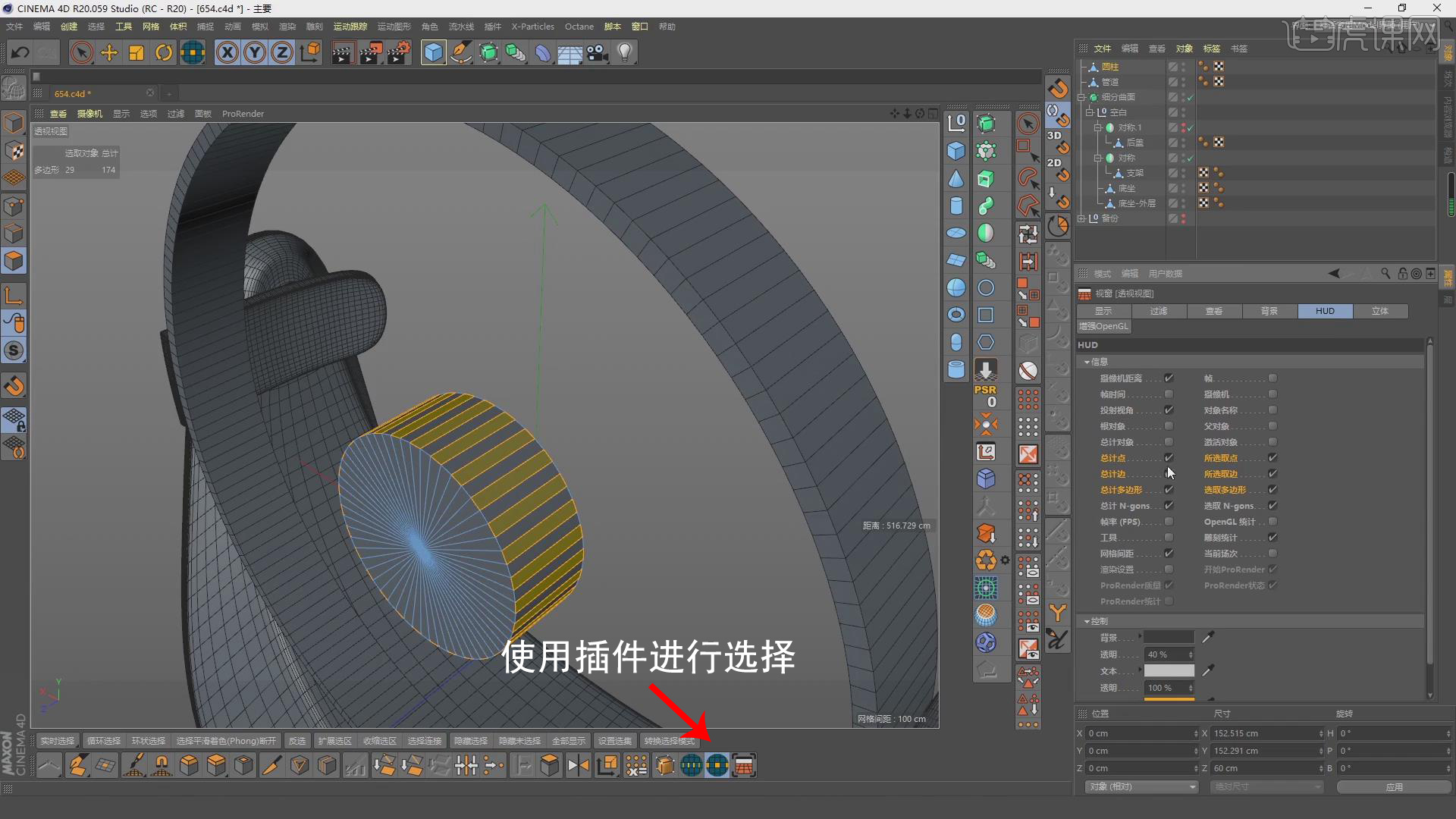Toggle the Y axis lock icon
The height and width of the screenshot is (819, 1456).
(x=255, y=52)
